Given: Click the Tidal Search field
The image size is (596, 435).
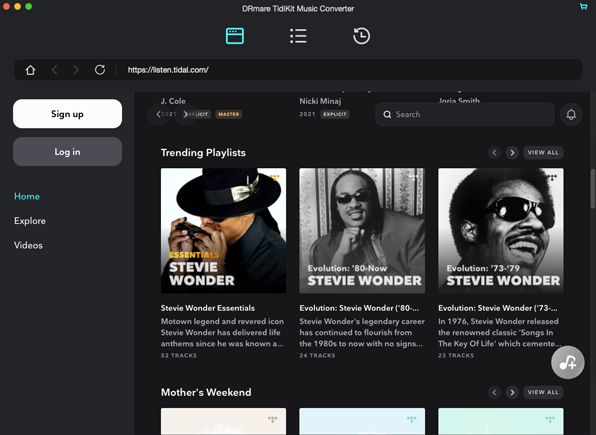Looking at the screenshot, I should tap(465, 114).
